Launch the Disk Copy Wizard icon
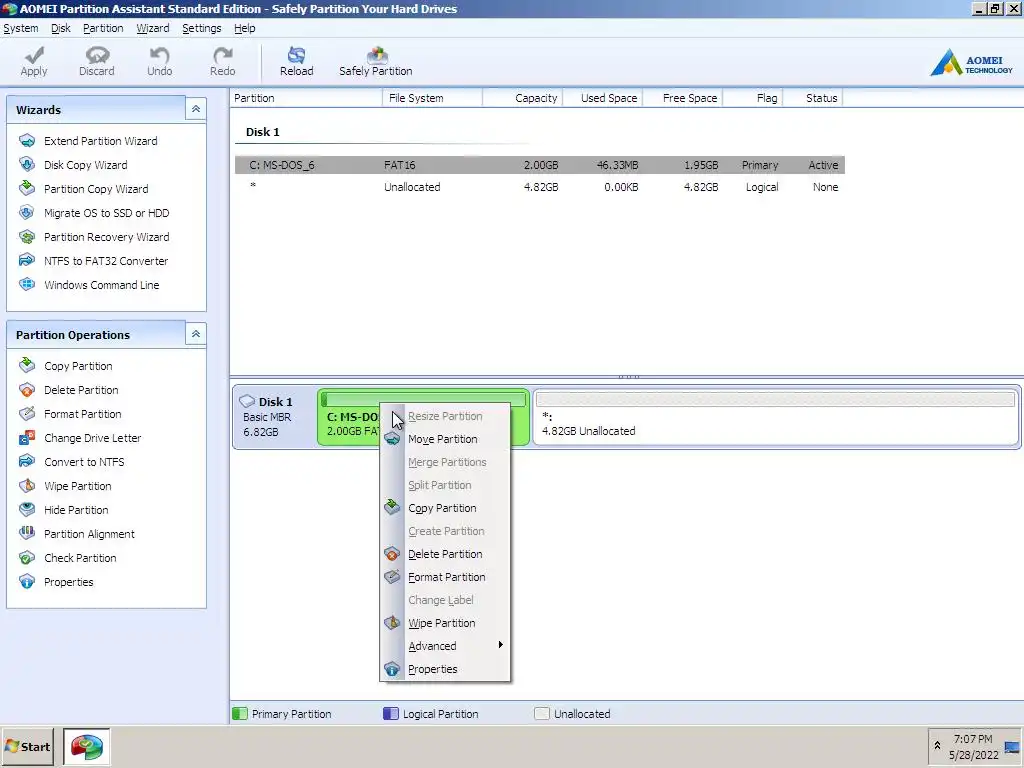The width and height of the screenshot is (1024, 768). click(27, 165)
